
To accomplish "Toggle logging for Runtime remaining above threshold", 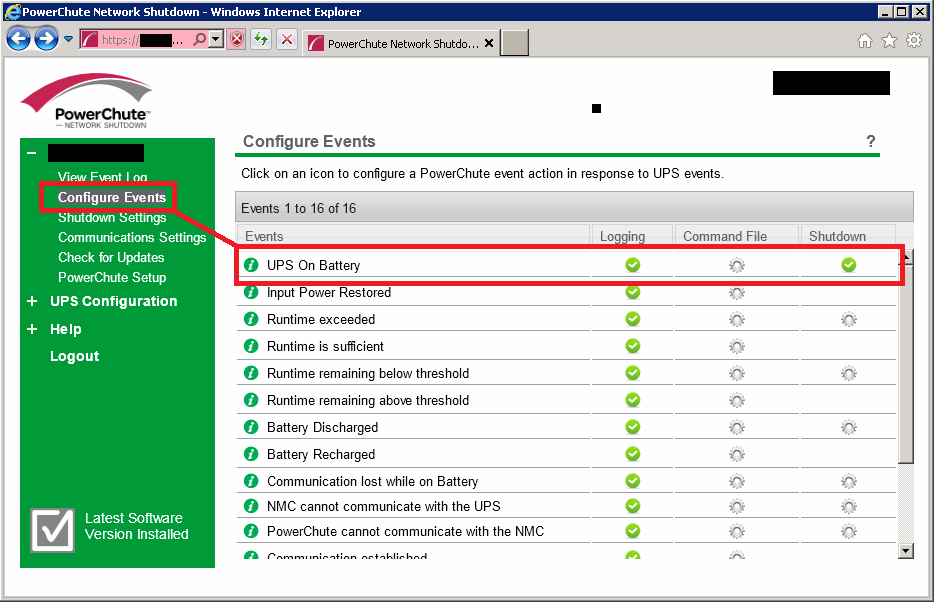I will (x=633, y=400).
